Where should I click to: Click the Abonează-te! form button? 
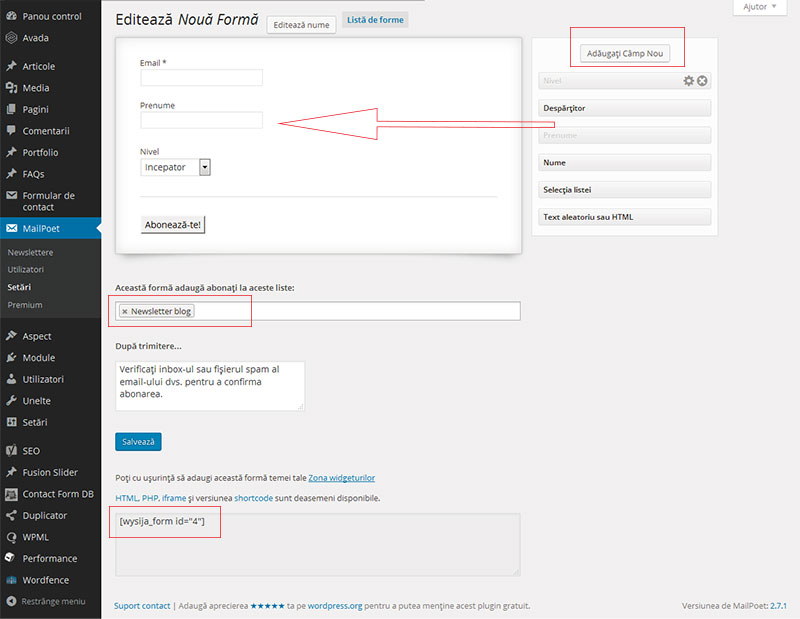173,224
